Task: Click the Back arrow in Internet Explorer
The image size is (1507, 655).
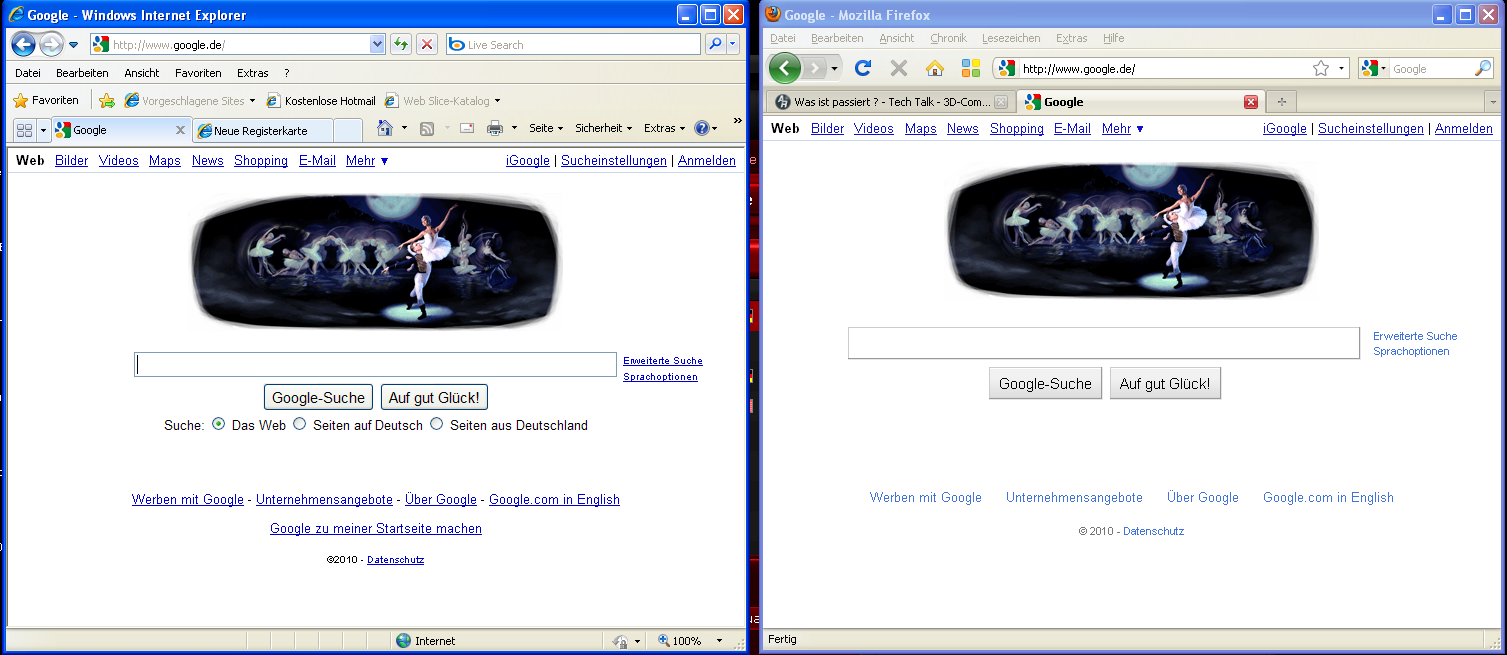Action: click(24, 44)
